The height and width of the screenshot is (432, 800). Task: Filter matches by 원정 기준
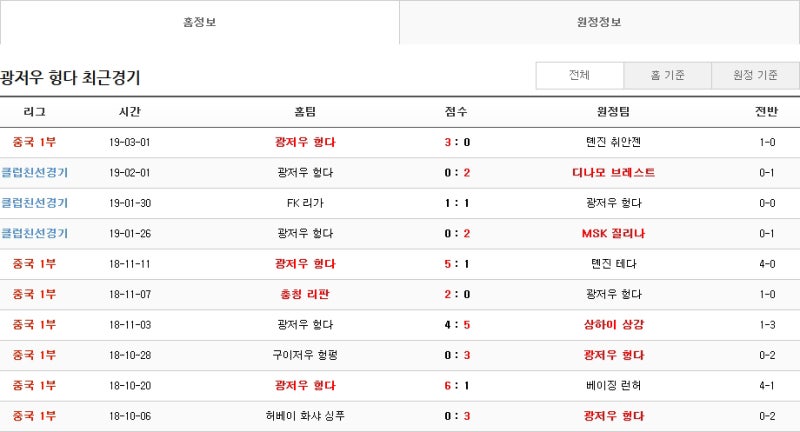(x=755, y=76)
